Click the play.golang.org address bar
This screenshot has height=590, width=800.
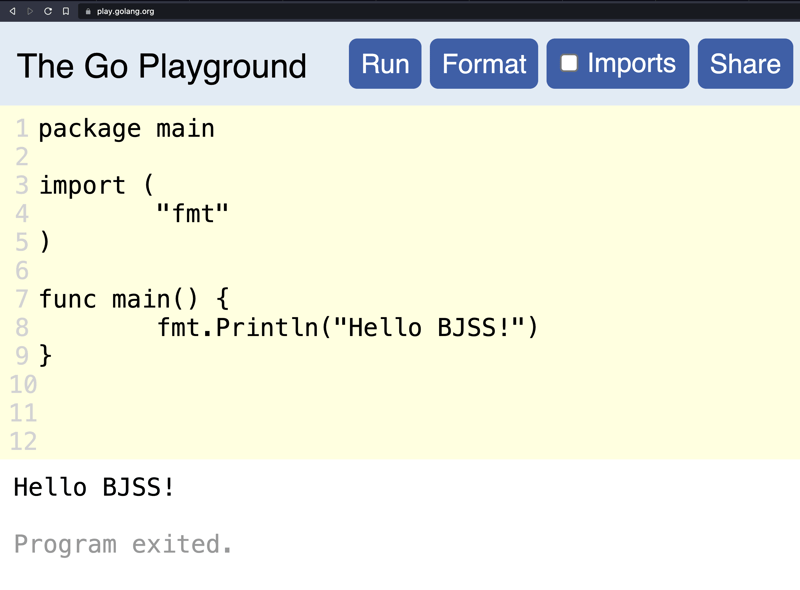pos(126,11)
